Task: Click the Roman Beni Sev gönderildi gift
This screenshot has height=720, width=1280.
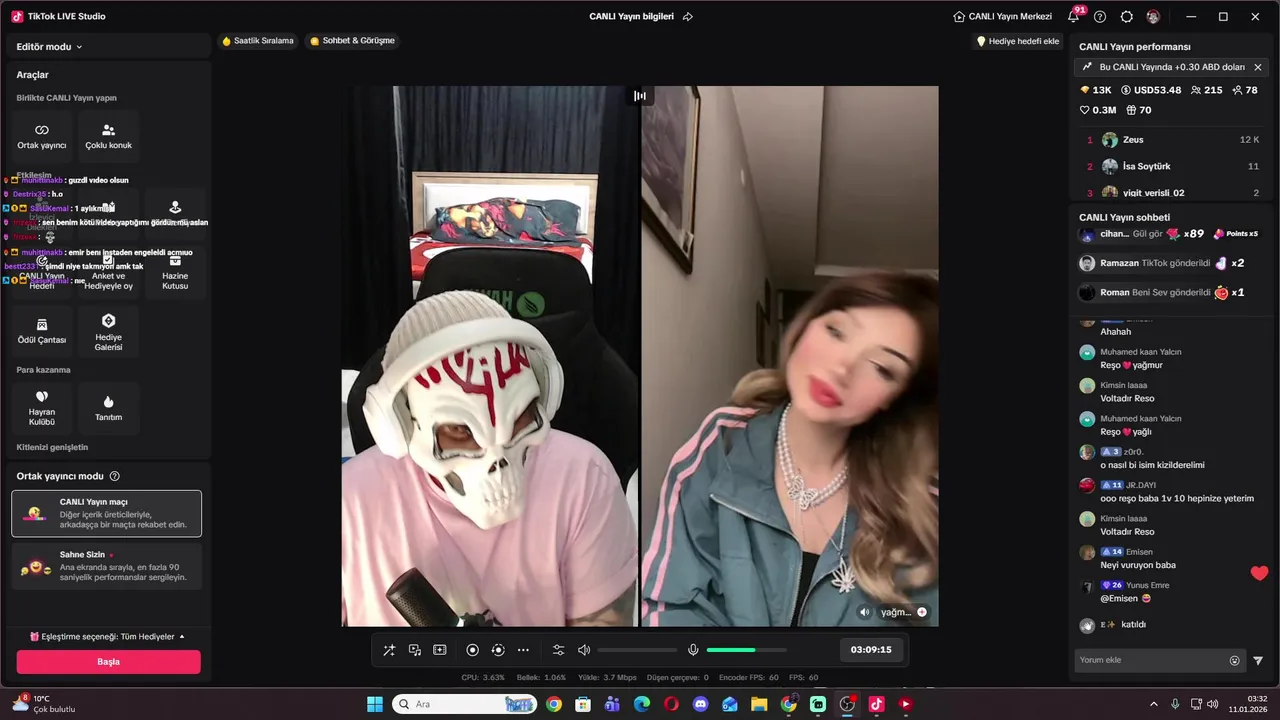Action: (x=1162, y=292)
